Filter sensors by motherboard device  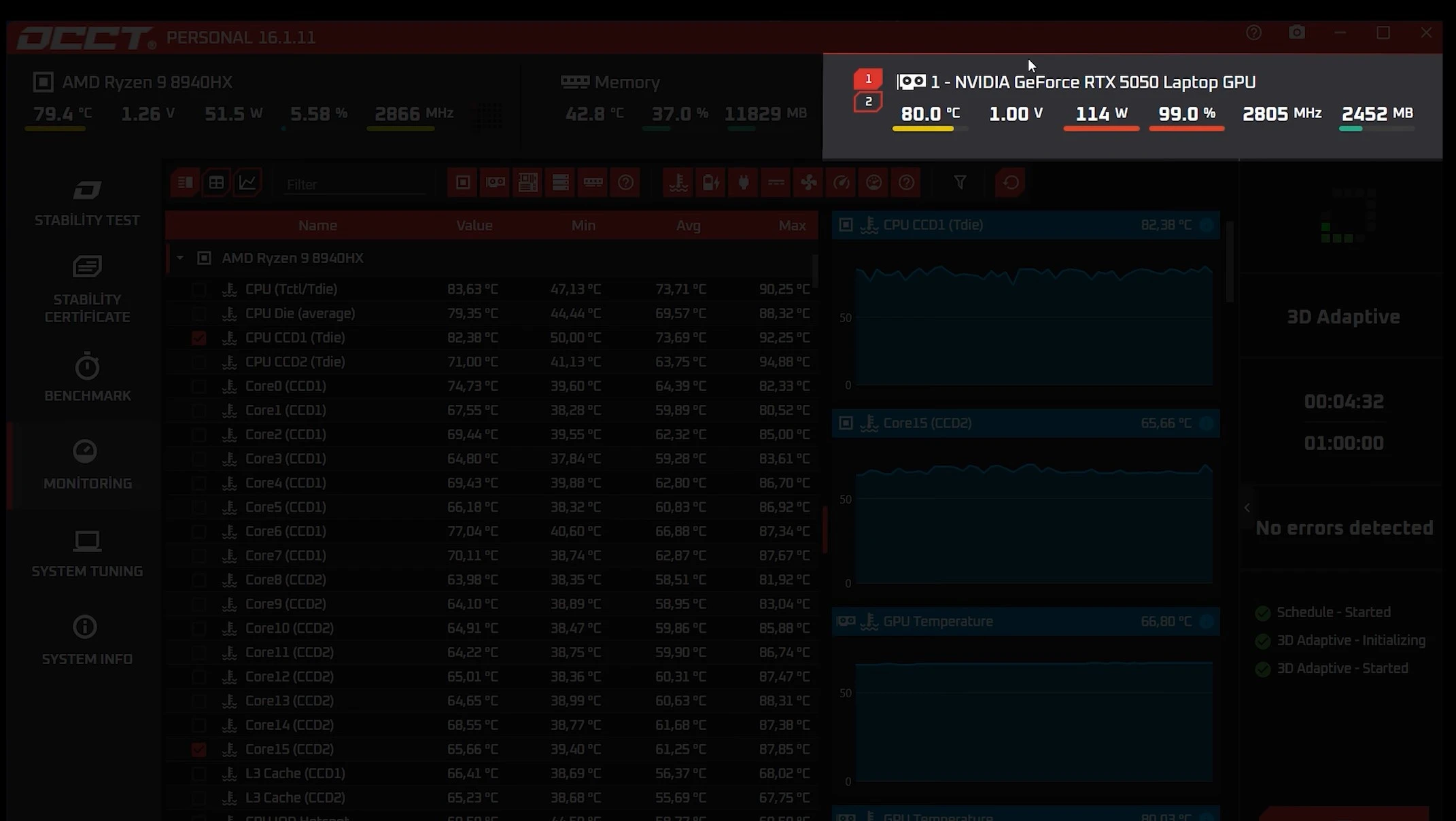[528, 182]
